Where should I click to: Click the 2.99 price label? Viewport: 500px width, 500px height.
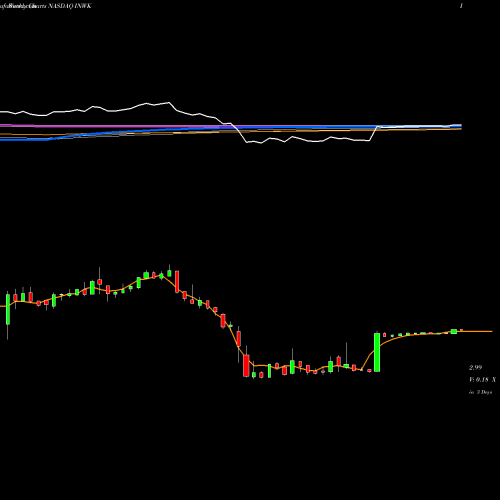tap(476, 368)
